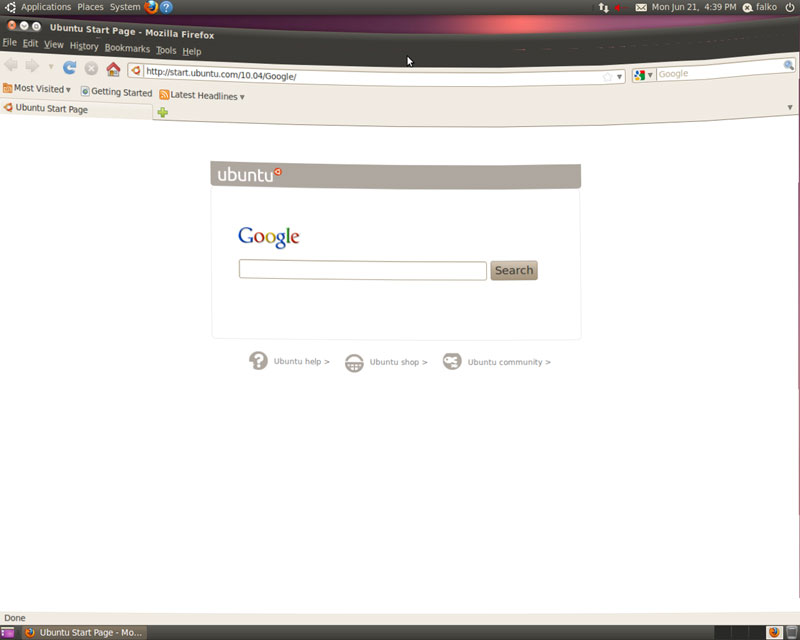Go to the home page
Screen dimensions: 800x640
click(x=113, y=69)
